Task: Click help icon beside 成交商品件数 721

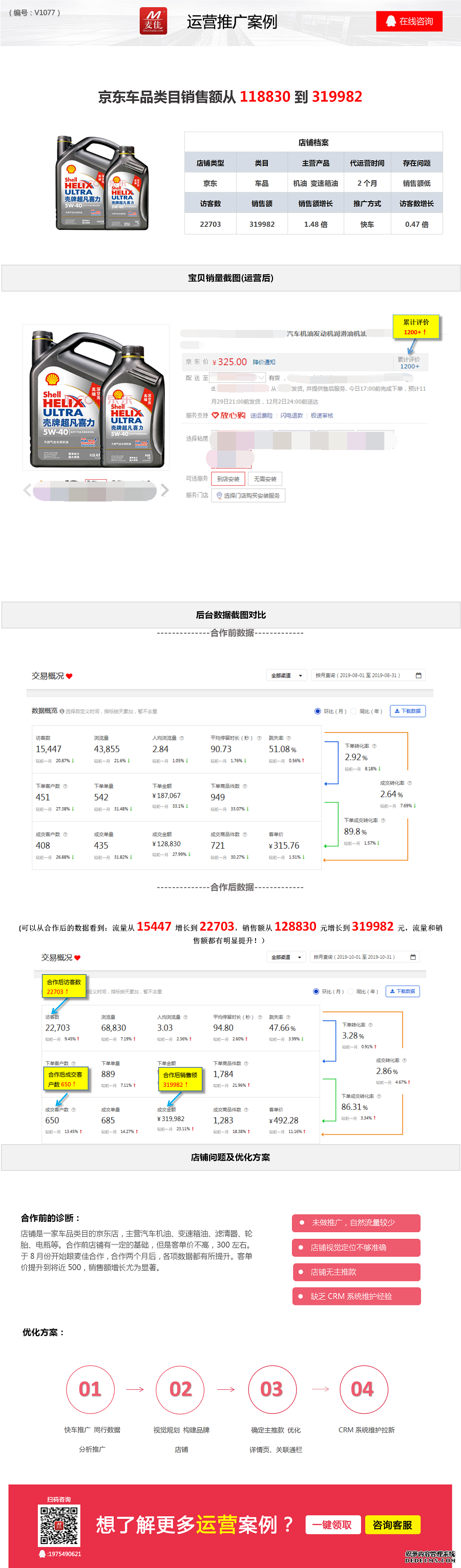Action: click(x=245, y=834)
